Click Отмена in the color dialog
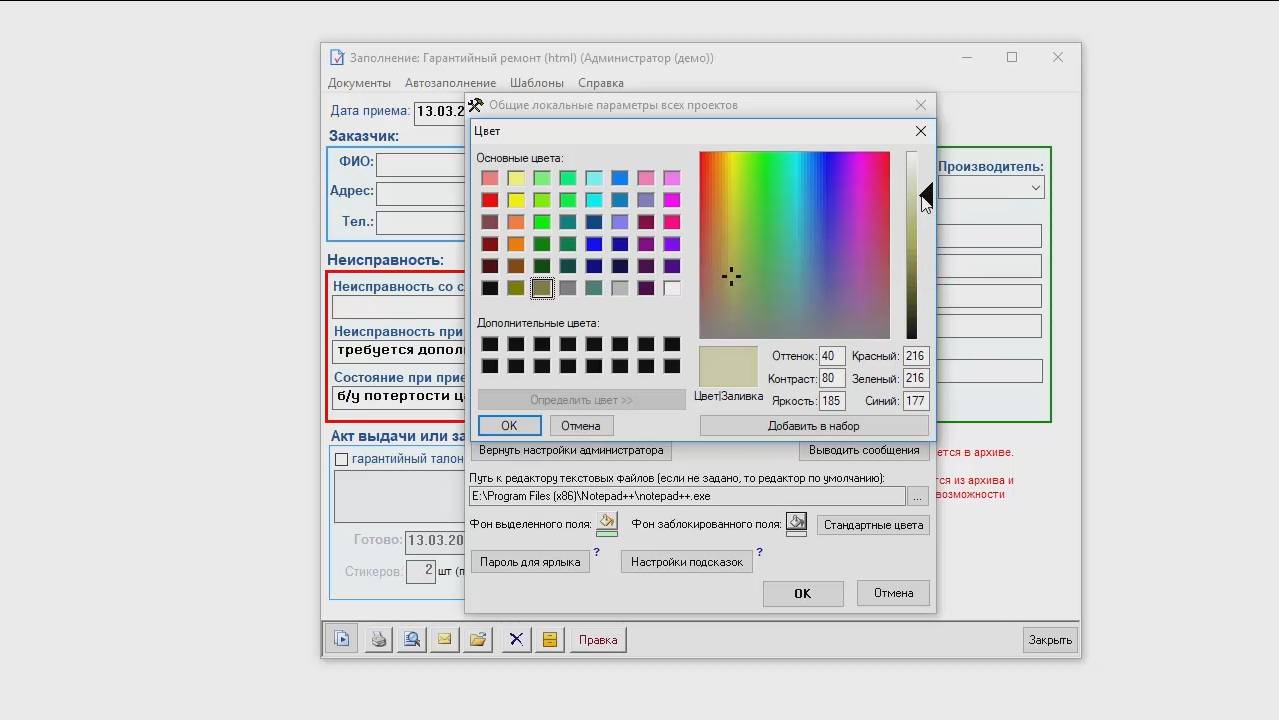 click(581, 426)
